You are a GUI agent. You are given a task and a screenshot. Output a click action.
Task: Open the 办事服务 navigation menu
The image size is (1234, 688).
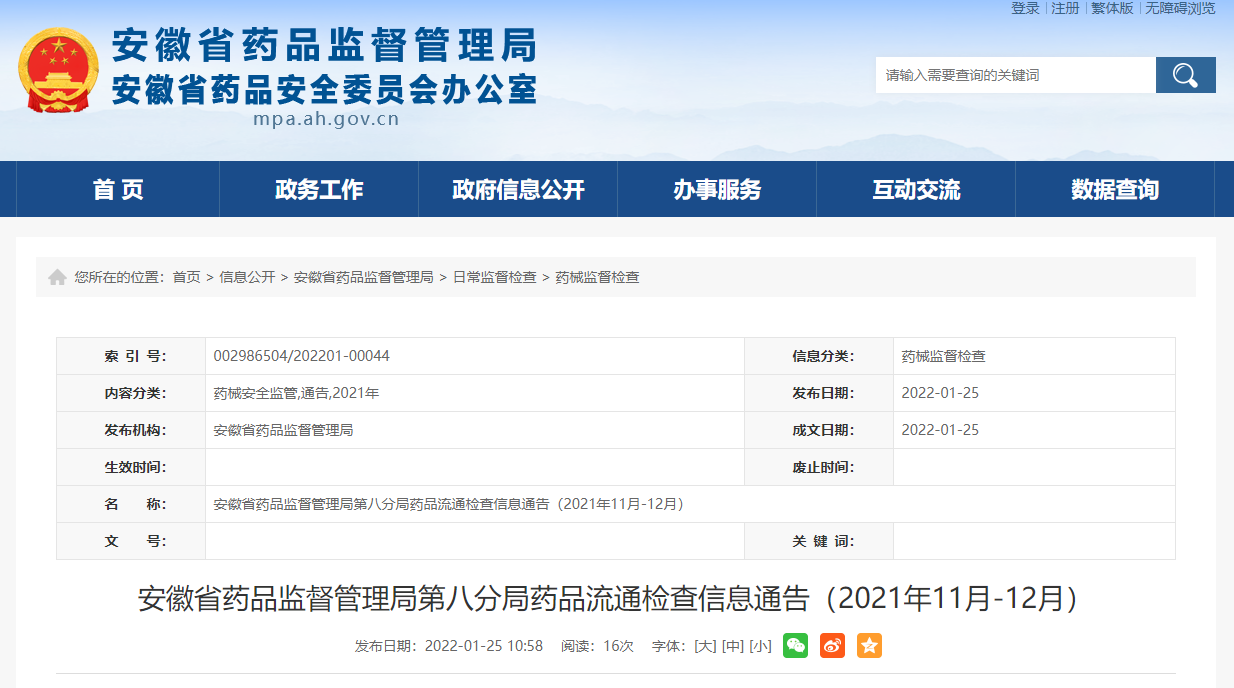click(717, 189)
